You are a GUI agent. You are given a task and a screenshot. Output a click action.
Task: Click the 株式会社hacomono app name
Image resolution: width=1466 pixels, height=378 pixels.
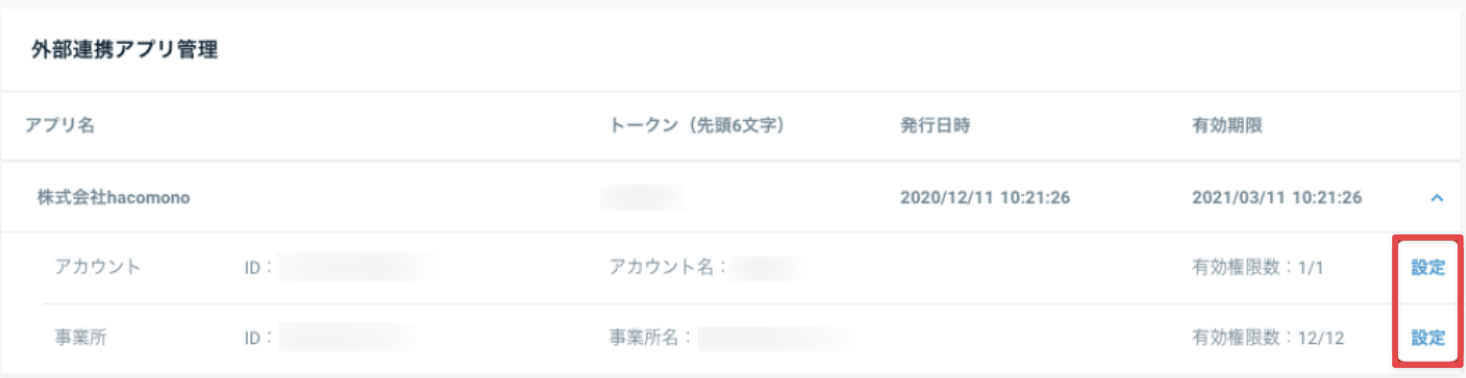coord(114,198)
